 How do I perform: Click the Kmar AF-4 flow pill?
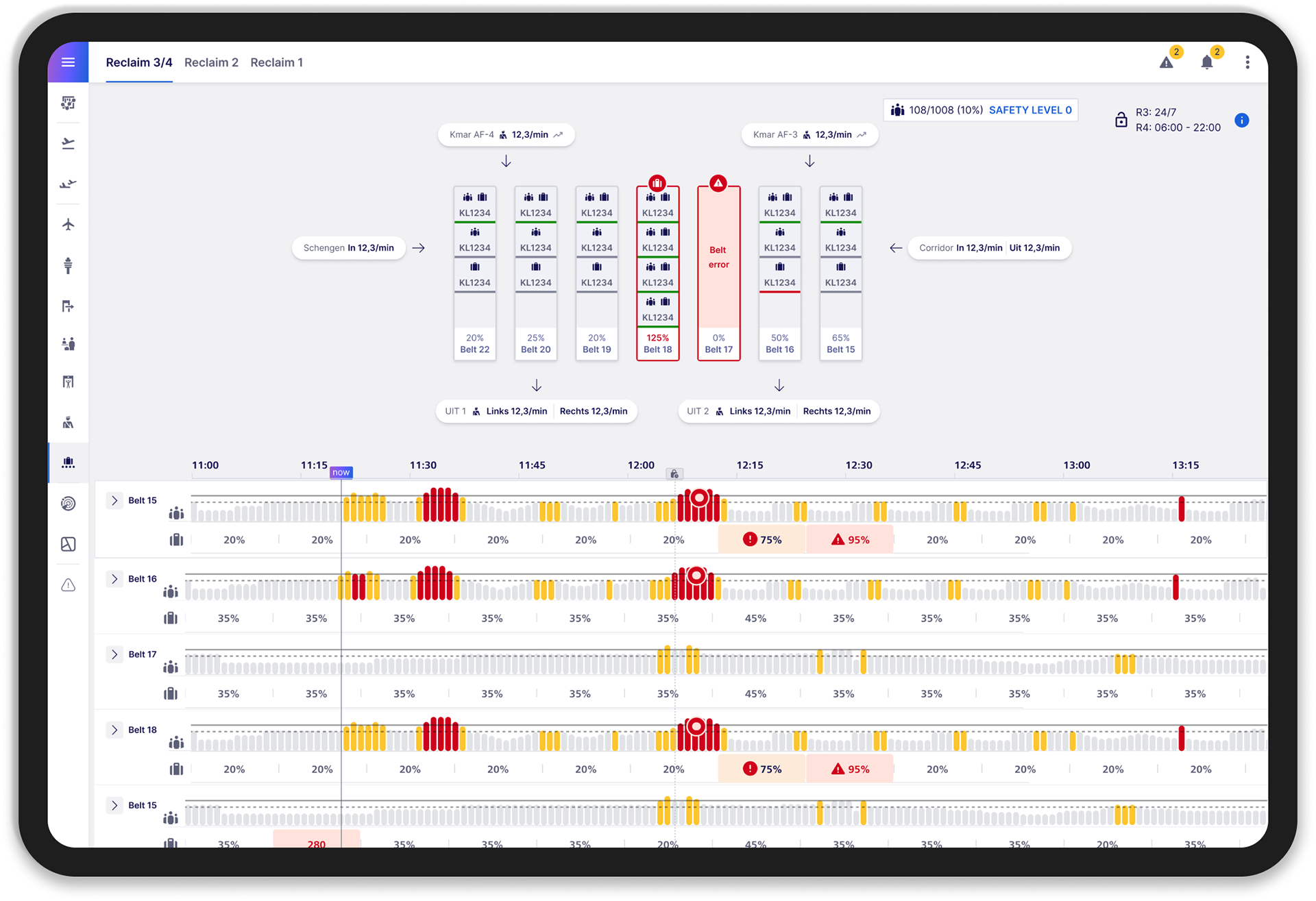506,135
